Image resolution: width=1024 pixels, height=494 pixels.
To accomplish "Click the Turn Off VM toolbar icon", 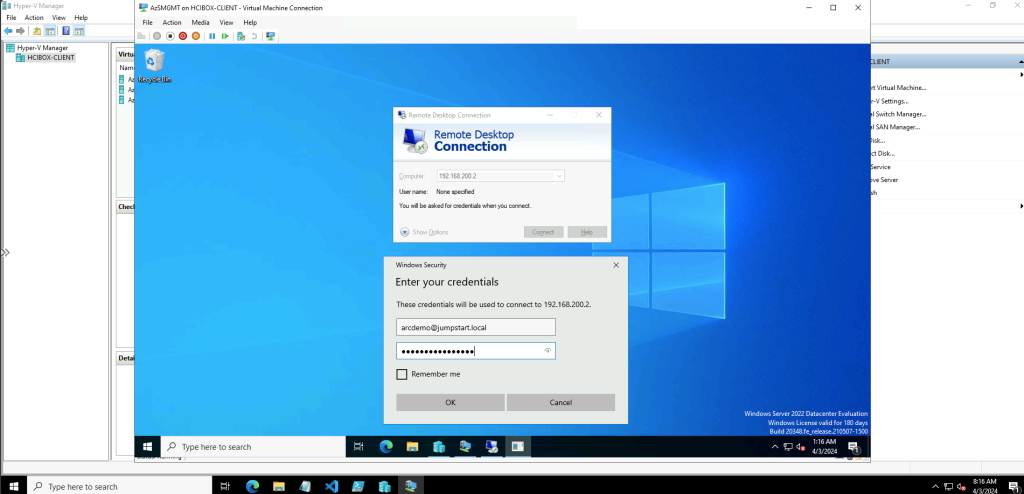I will 170,36.
